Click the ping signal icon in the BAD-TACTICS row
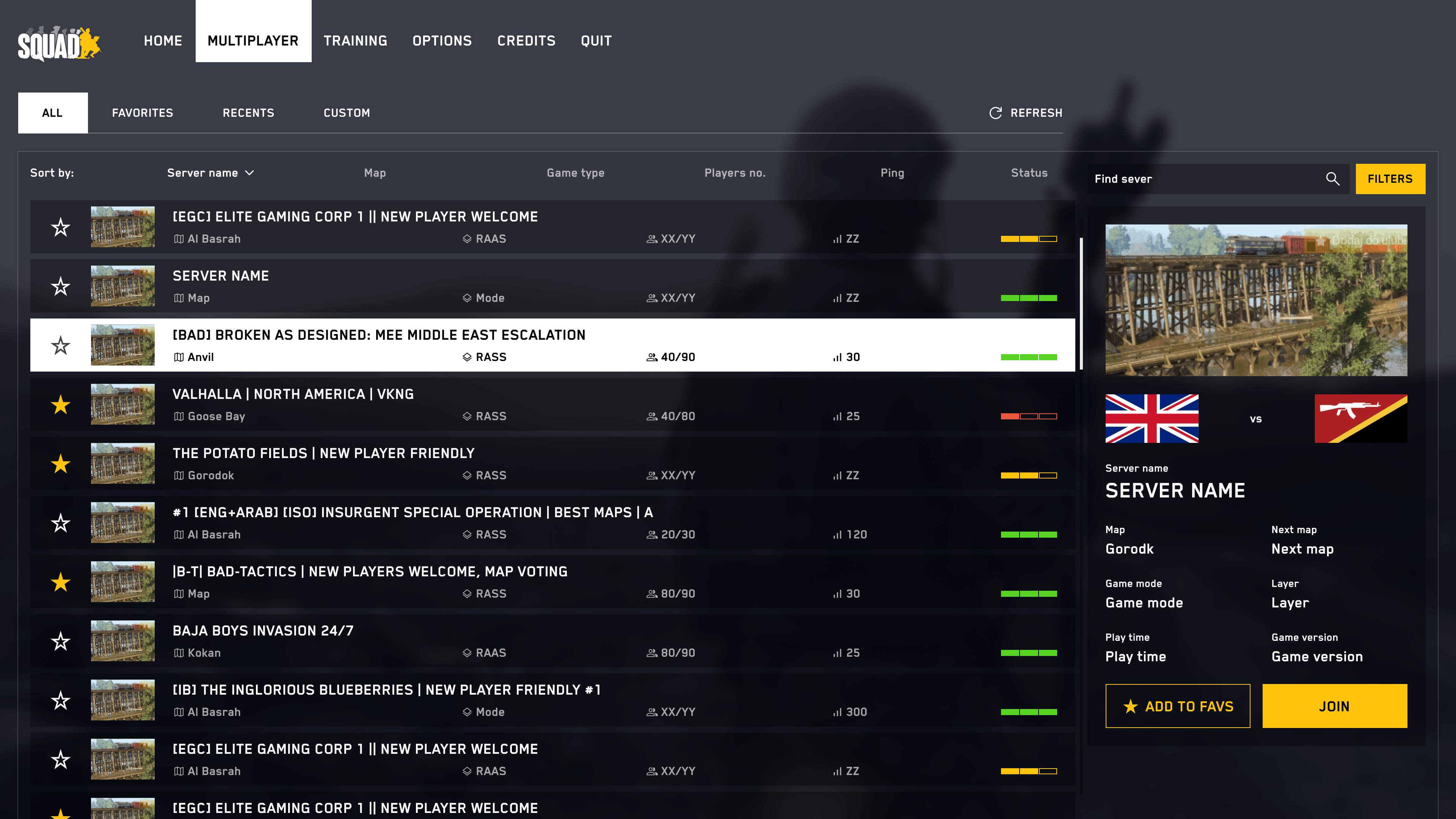 coord(837,594)
